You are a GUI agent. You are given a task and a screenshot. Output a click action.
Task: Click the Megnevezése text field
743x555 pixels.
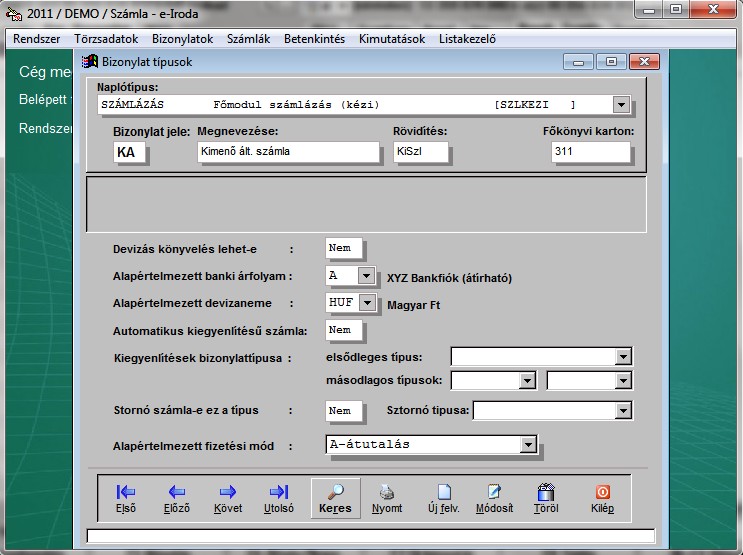pyautogui.click(x=288, y=152)
